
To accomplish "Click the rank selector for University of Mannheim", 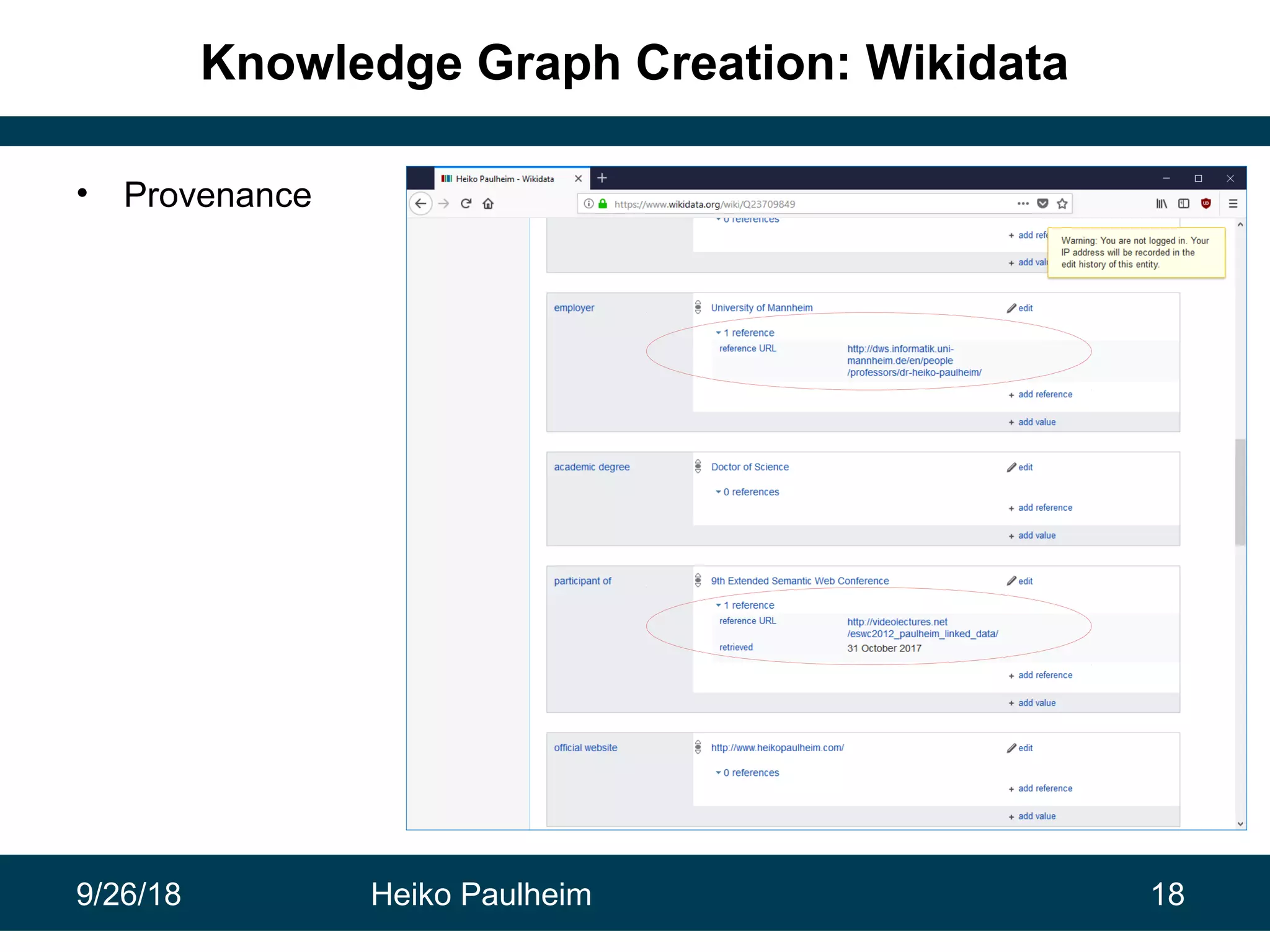I will click(698, 307).
